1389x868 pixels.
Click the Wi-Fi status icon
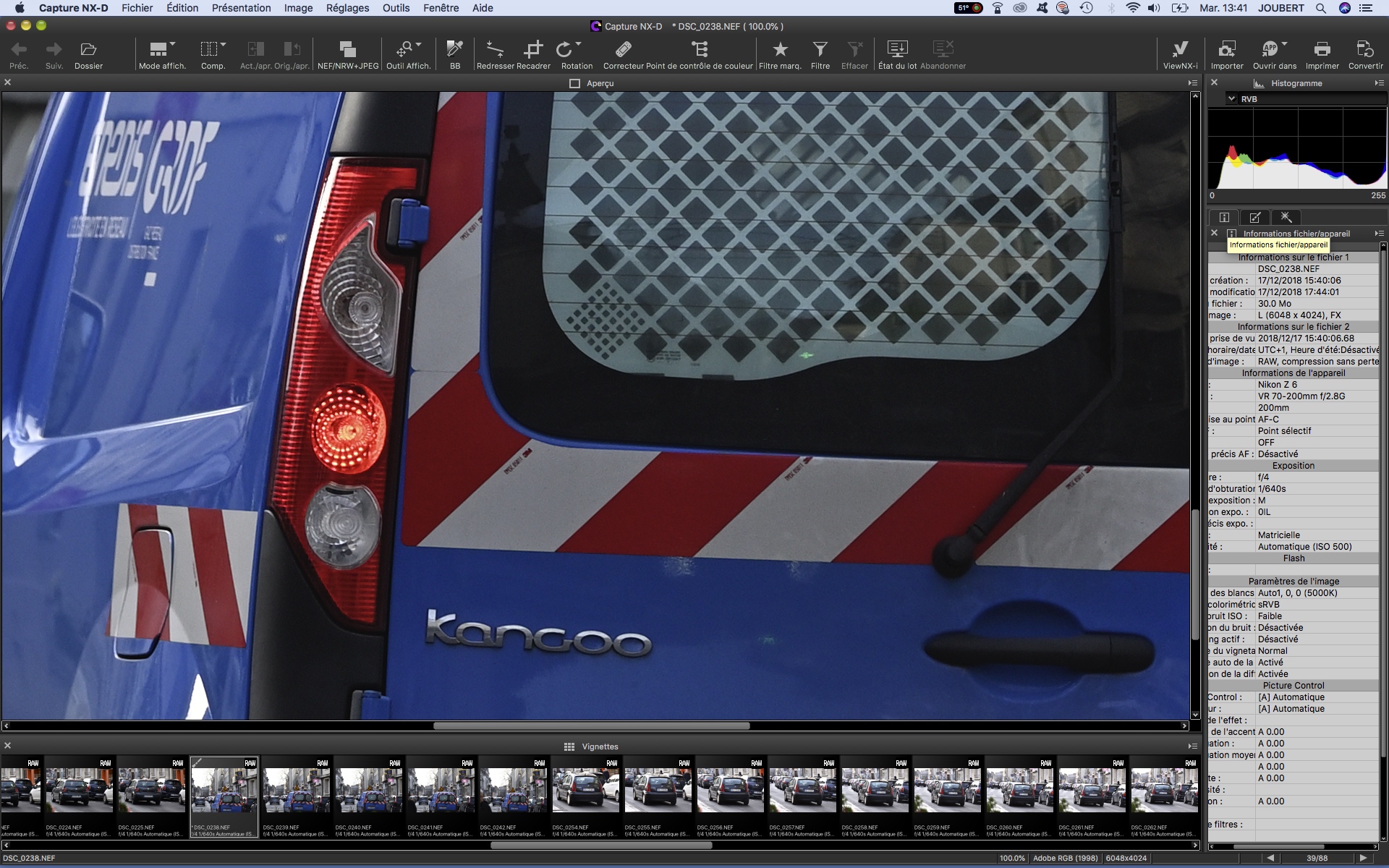point(1133,8)
